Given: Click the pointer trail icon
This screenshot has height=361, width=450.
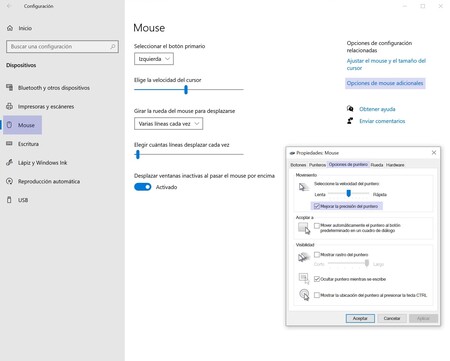Looking at the screenshot, I should coord(304,257).
